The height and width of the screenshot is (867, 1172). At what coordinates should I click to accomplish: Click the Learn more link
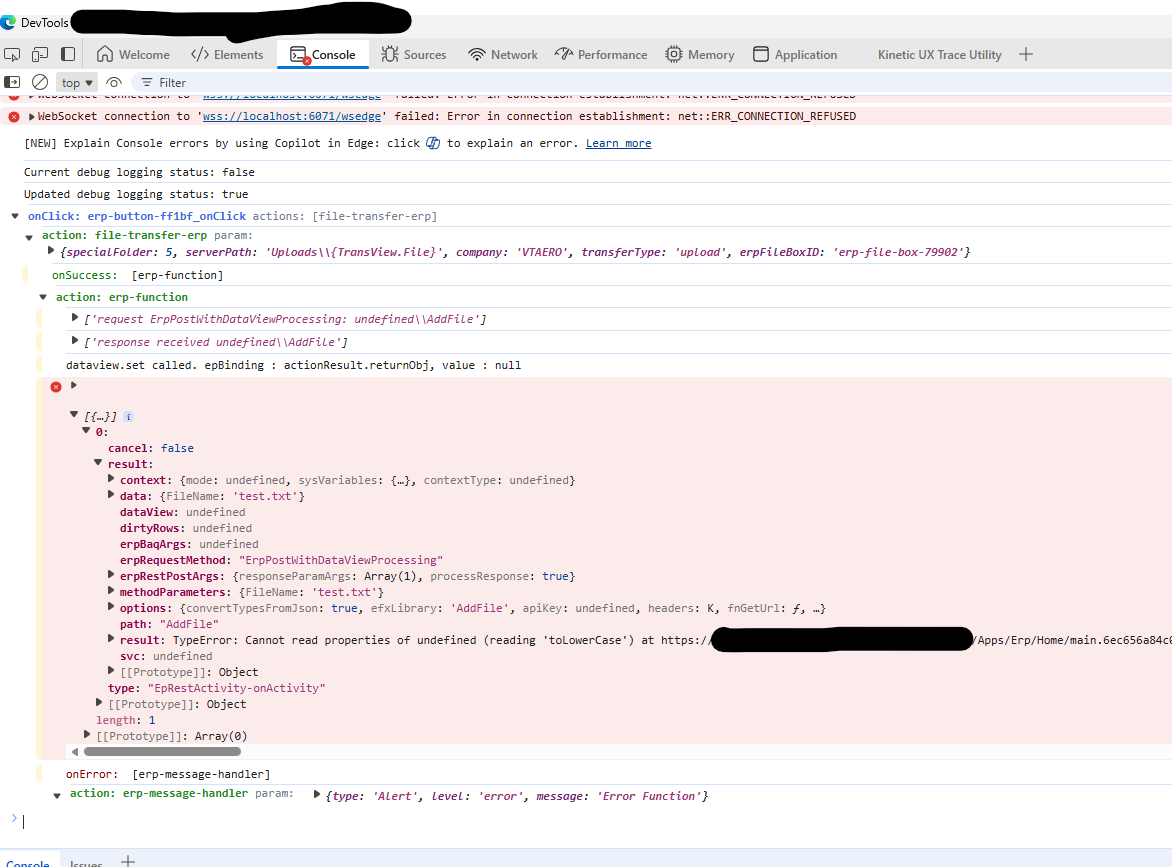[618, 143]
